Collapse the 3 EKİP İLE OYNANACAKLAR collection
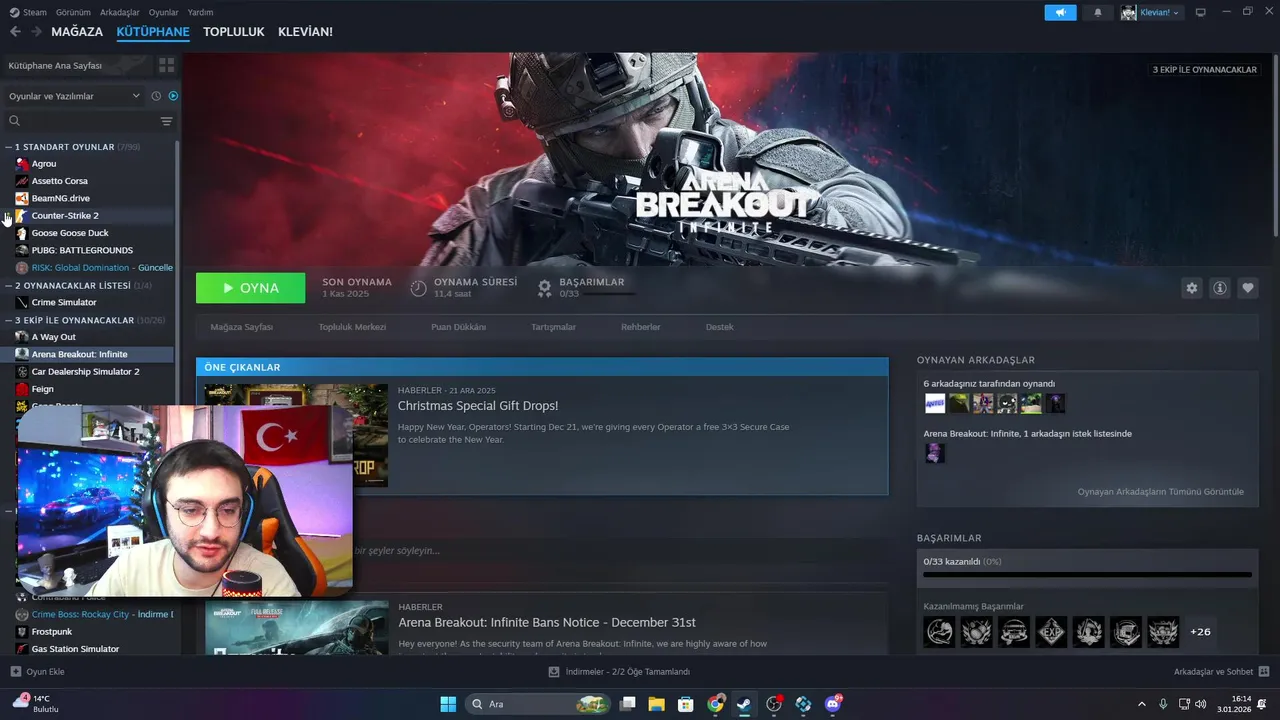Image resolution: width=1280 pixels, height=720 pixels. tap(9, 320)
